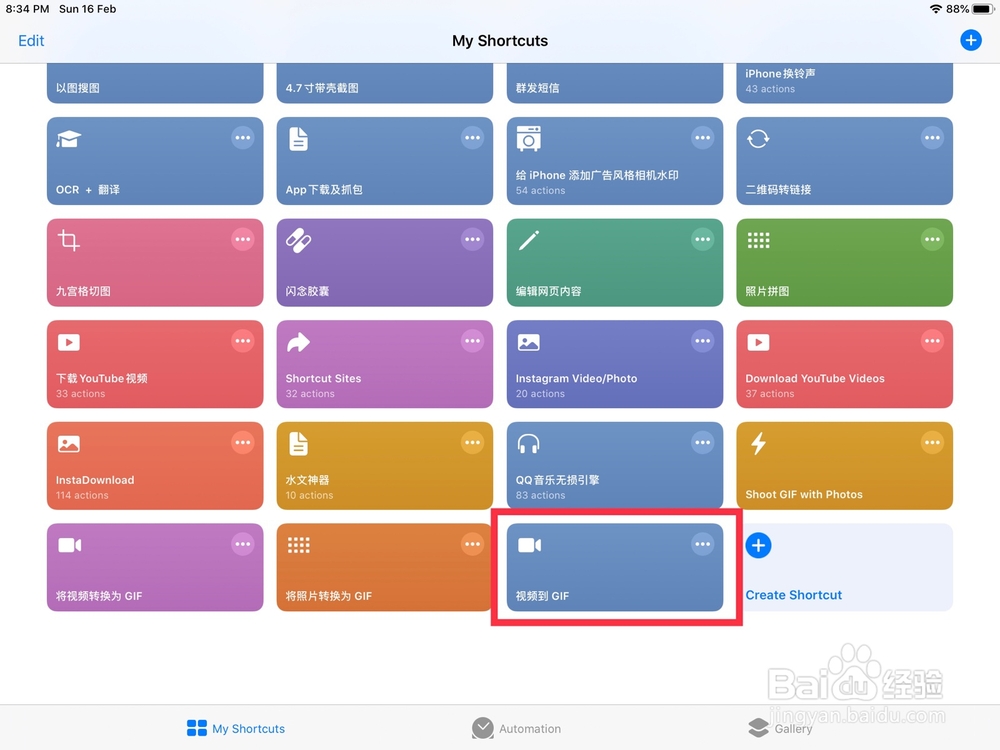Run the 编辑网页内容 shortcut
Screen dimensions: 1000x750
(615, 262)
